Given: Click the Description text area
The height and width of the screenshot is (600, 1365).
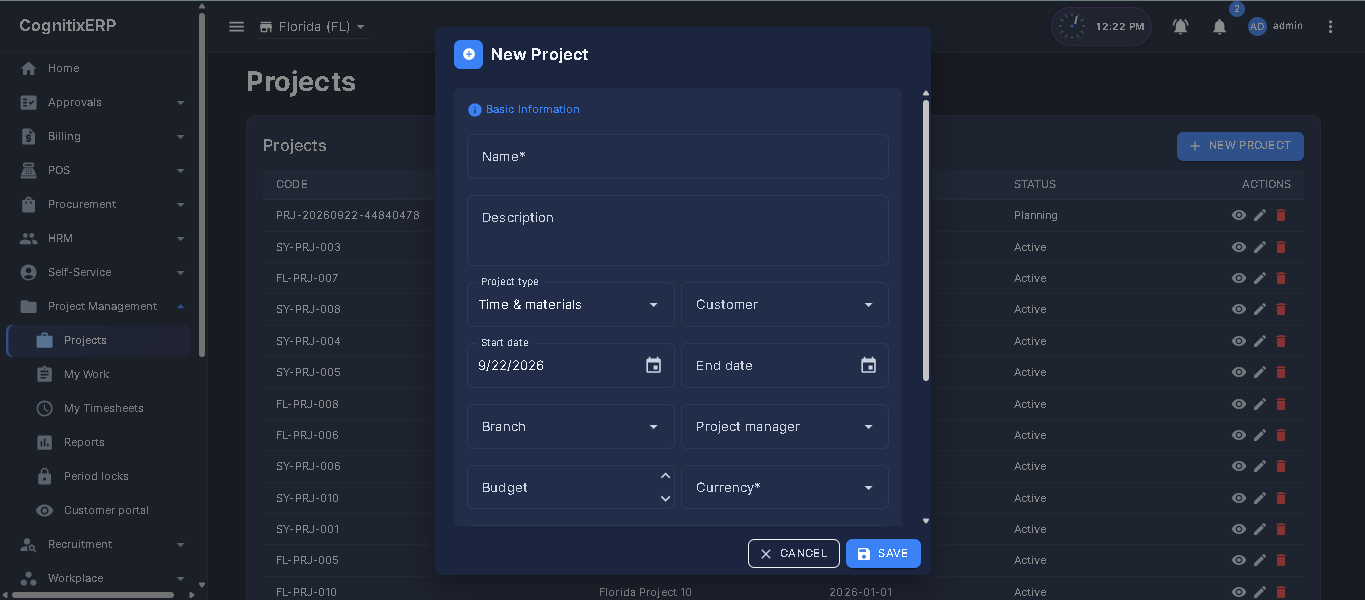Looking at the screenshot, I should 678,231.
